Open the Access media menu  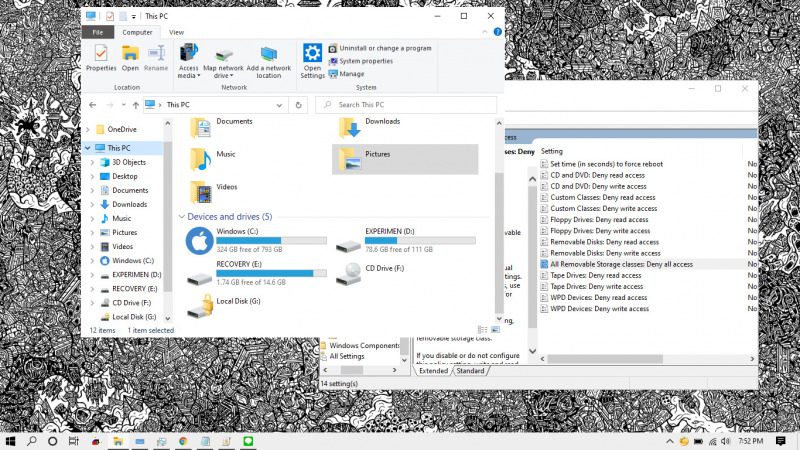[x=188, y=61]
